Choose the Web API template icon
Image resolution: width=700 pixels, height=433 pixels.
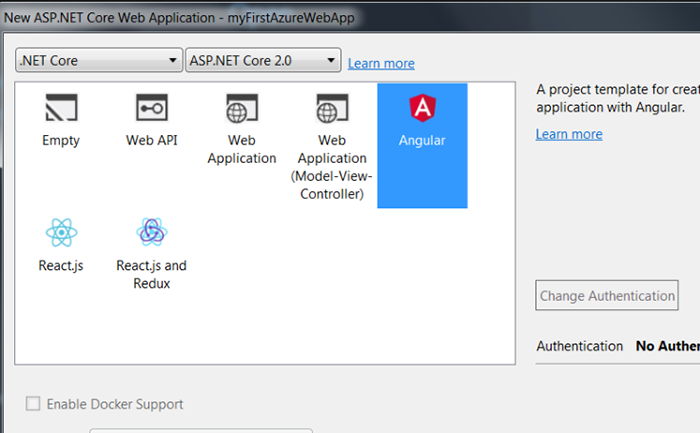(x=151, y=108)
